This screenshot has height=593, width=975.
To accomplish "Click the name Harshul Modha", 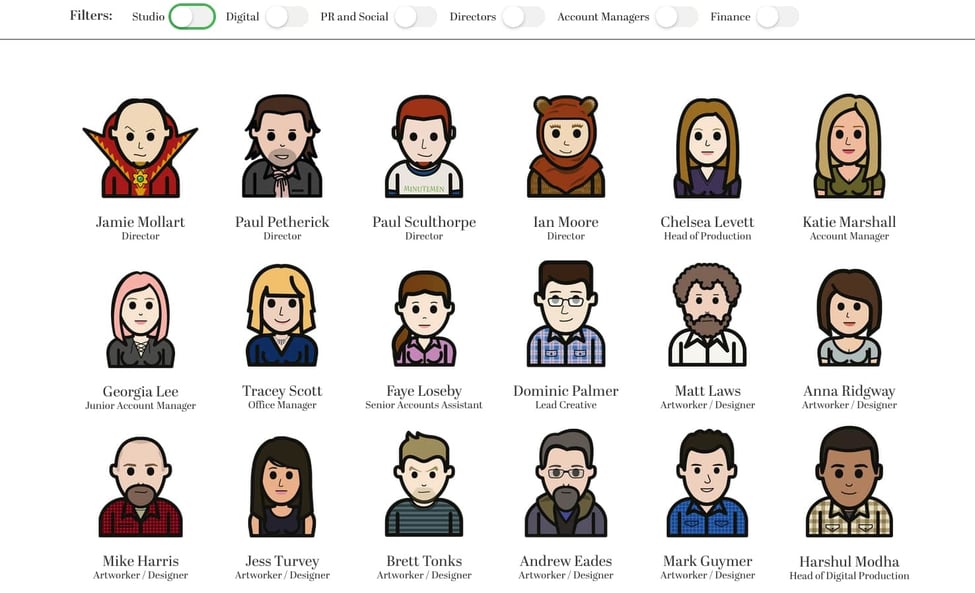I will 849,561.
